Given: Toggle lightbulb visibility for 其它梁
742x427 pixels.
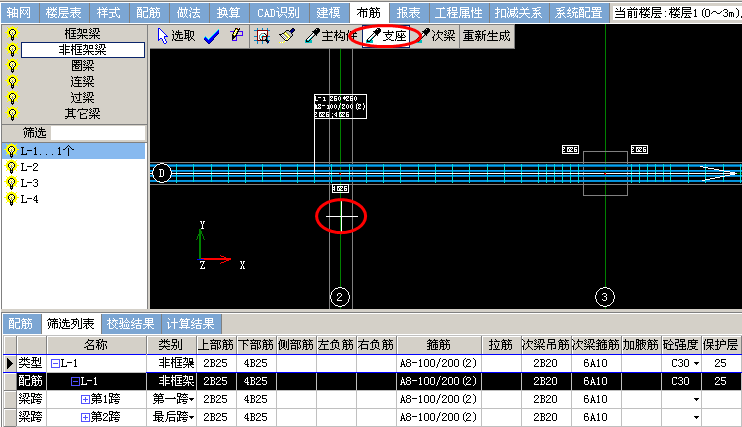Looking at the screenshot, I should (12, 115).
